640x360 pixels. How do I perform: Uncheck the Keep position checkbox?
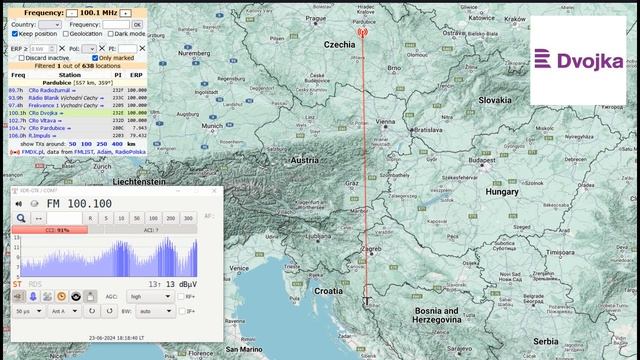15,34
